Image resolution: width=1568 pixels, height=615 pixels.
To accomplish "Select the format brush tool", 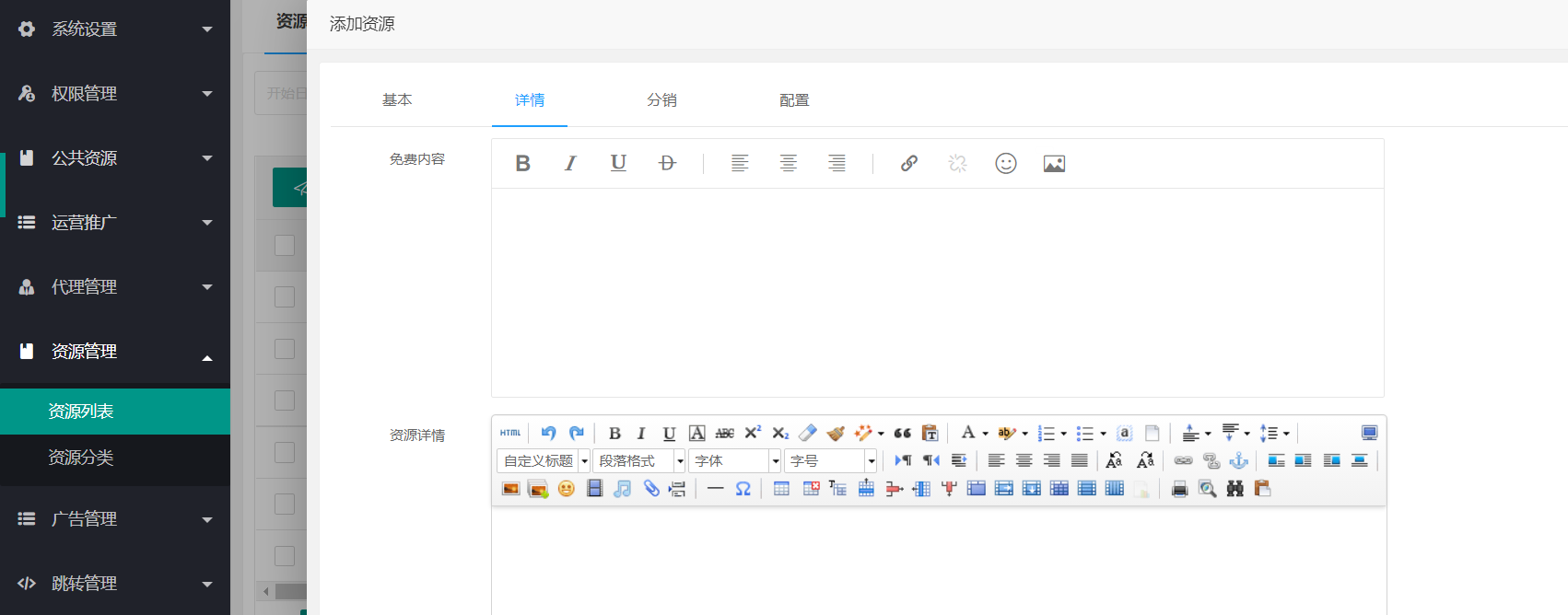I will click(836, 433).
